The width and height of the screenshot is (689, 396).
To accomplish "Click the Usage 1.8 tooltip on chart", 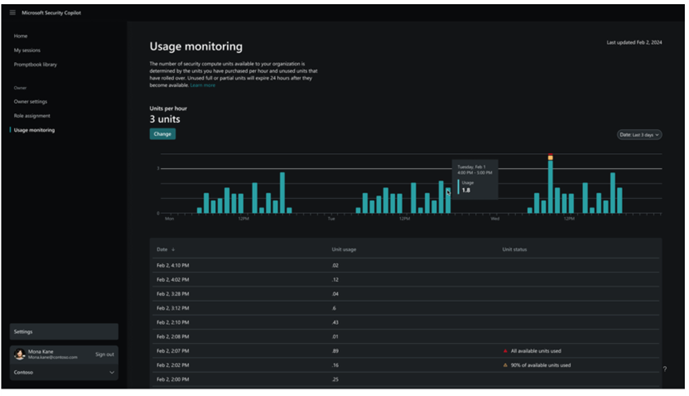I will coord(475,179).
